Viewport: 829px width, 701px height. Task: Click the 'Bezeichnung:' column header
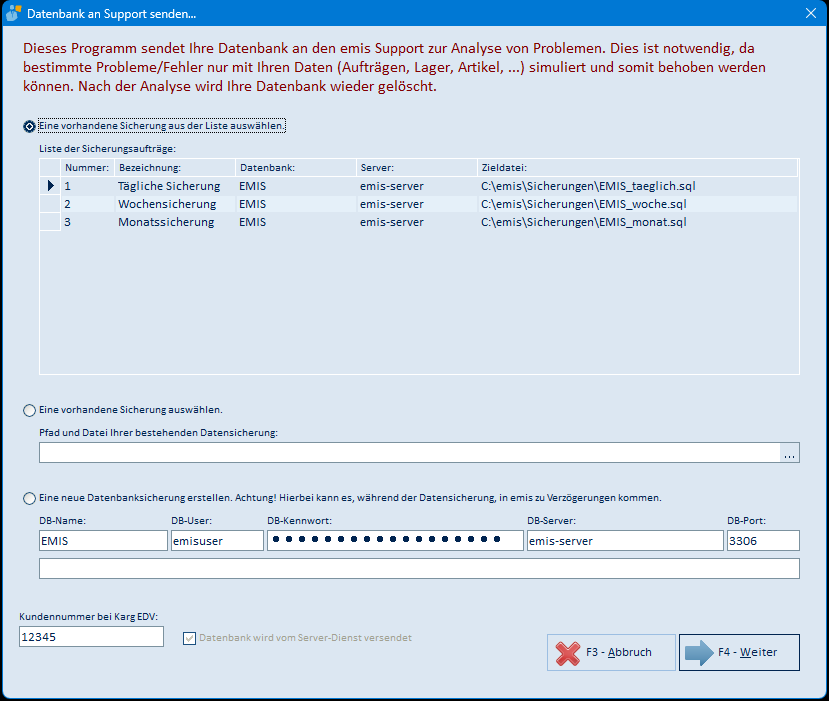click(x=174, y=168)
